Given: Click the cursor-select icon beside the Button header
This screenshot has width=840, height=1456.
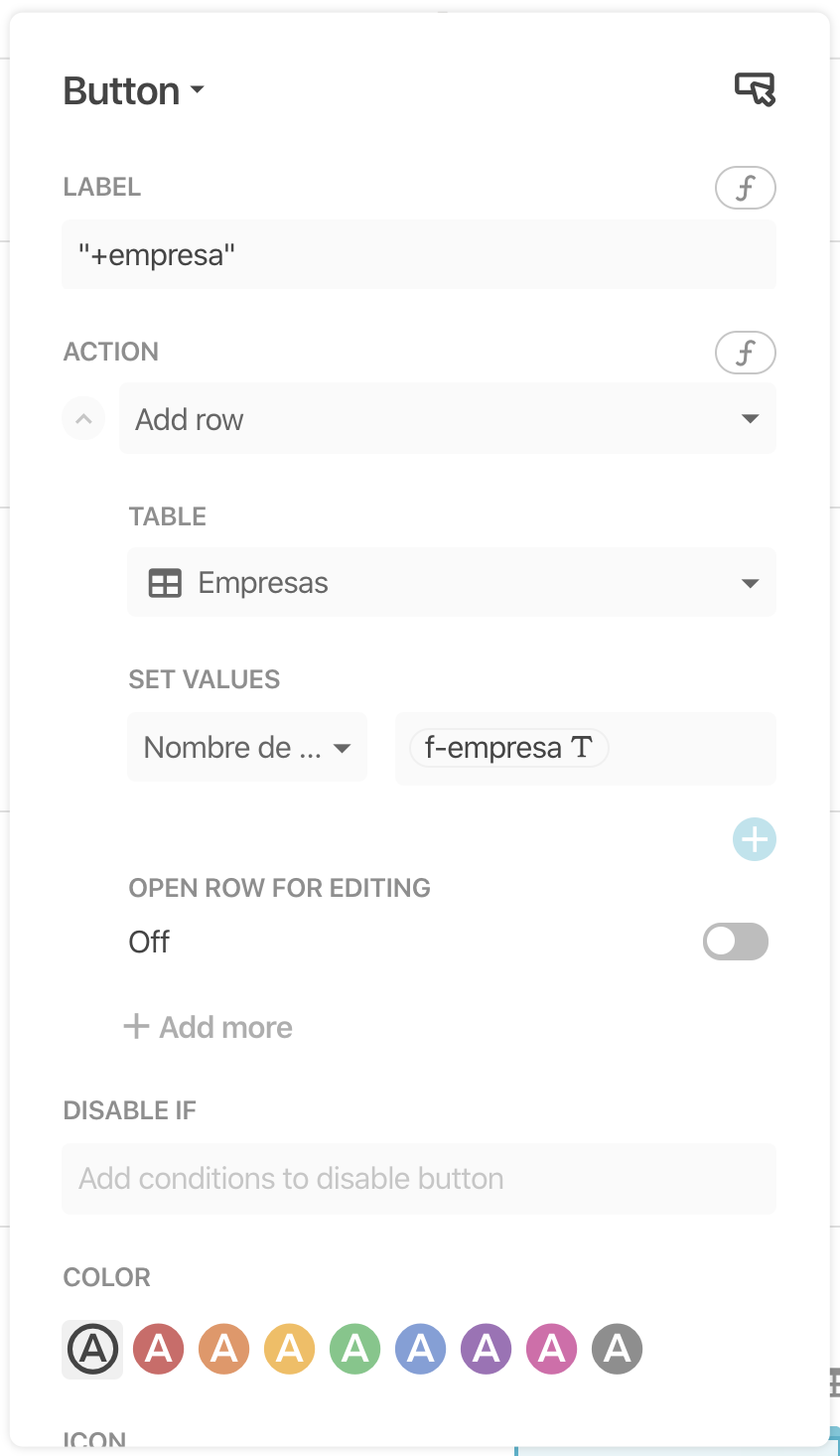Looking at the screenshot, I should (x=755, y=89).
